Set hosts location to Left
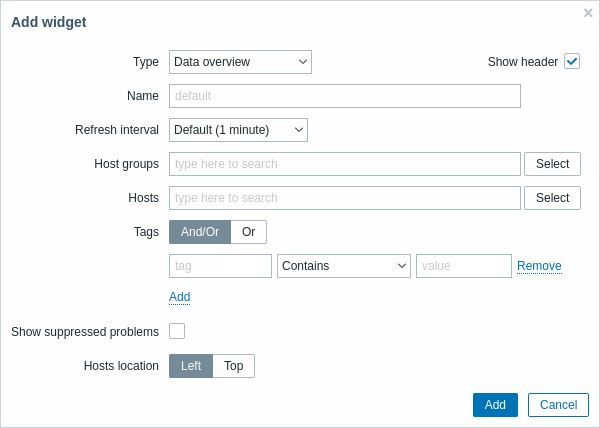 click(x=191, y=366)
